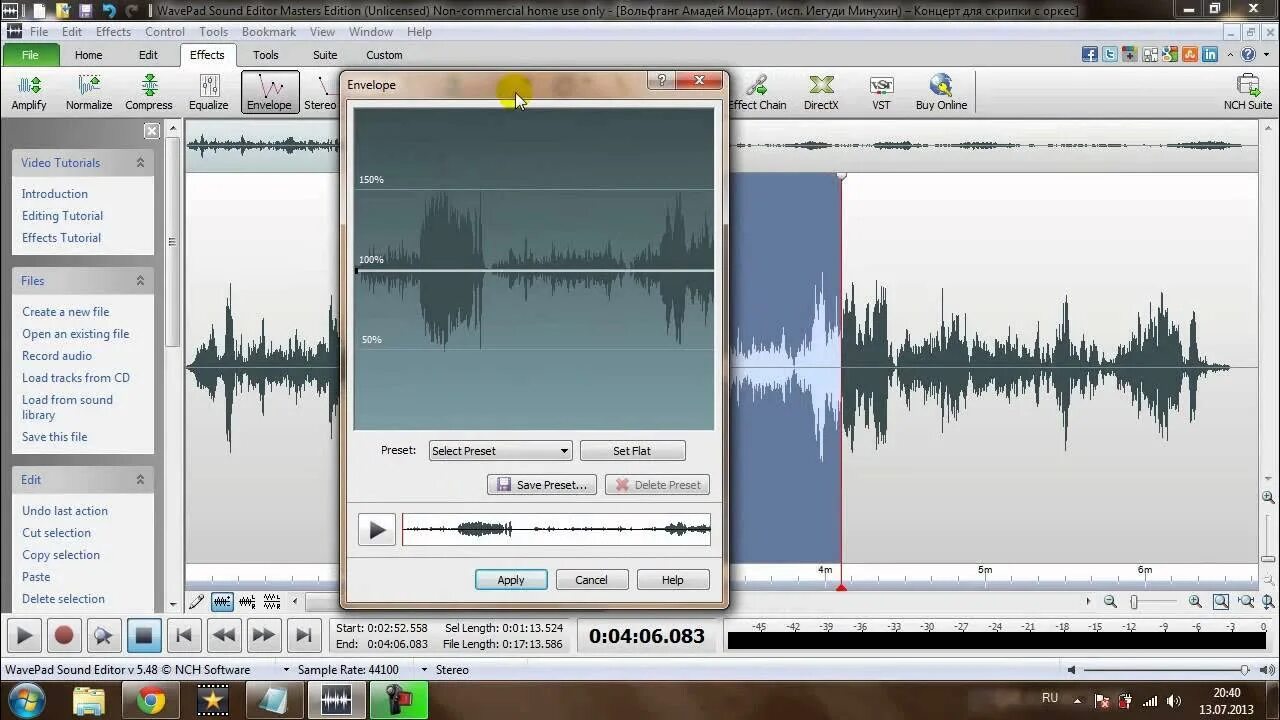This screenshot has width=1280, height=720.
Task: Click the Windows Start button
Action: (x=27, y=700)
